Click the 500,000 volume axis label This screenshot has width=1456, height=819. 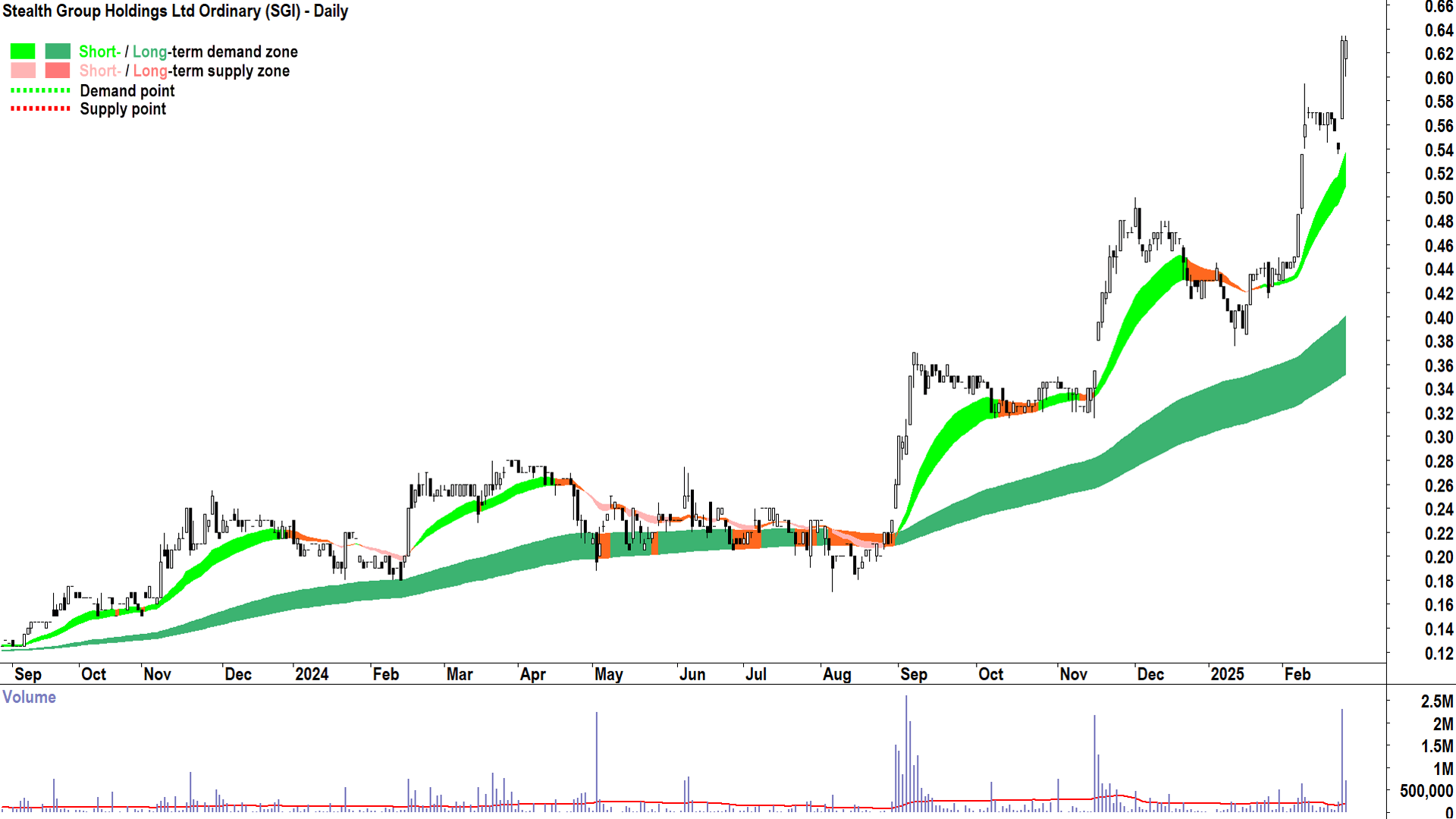[x=1426, y=791]
